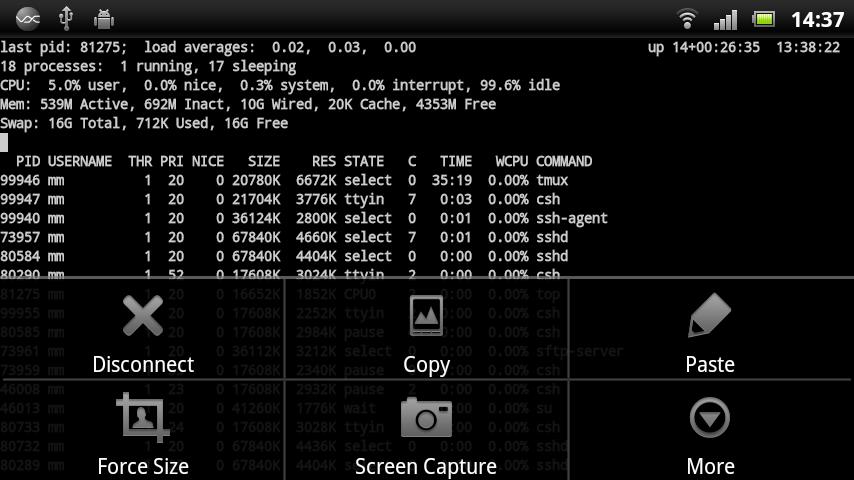Click the 6672K RES value
The width and height of the screenshot is (854, 480).
[x=316, y=180]
